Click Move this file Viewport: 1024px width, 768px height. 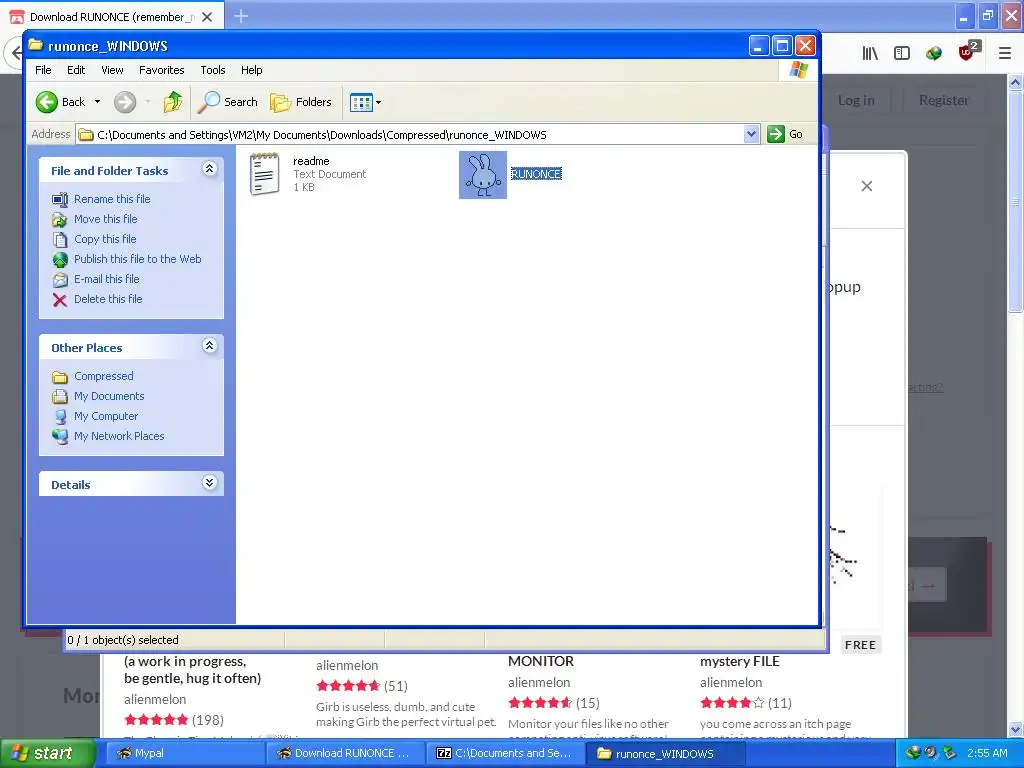pyautogui.click(x=106, y=219)
